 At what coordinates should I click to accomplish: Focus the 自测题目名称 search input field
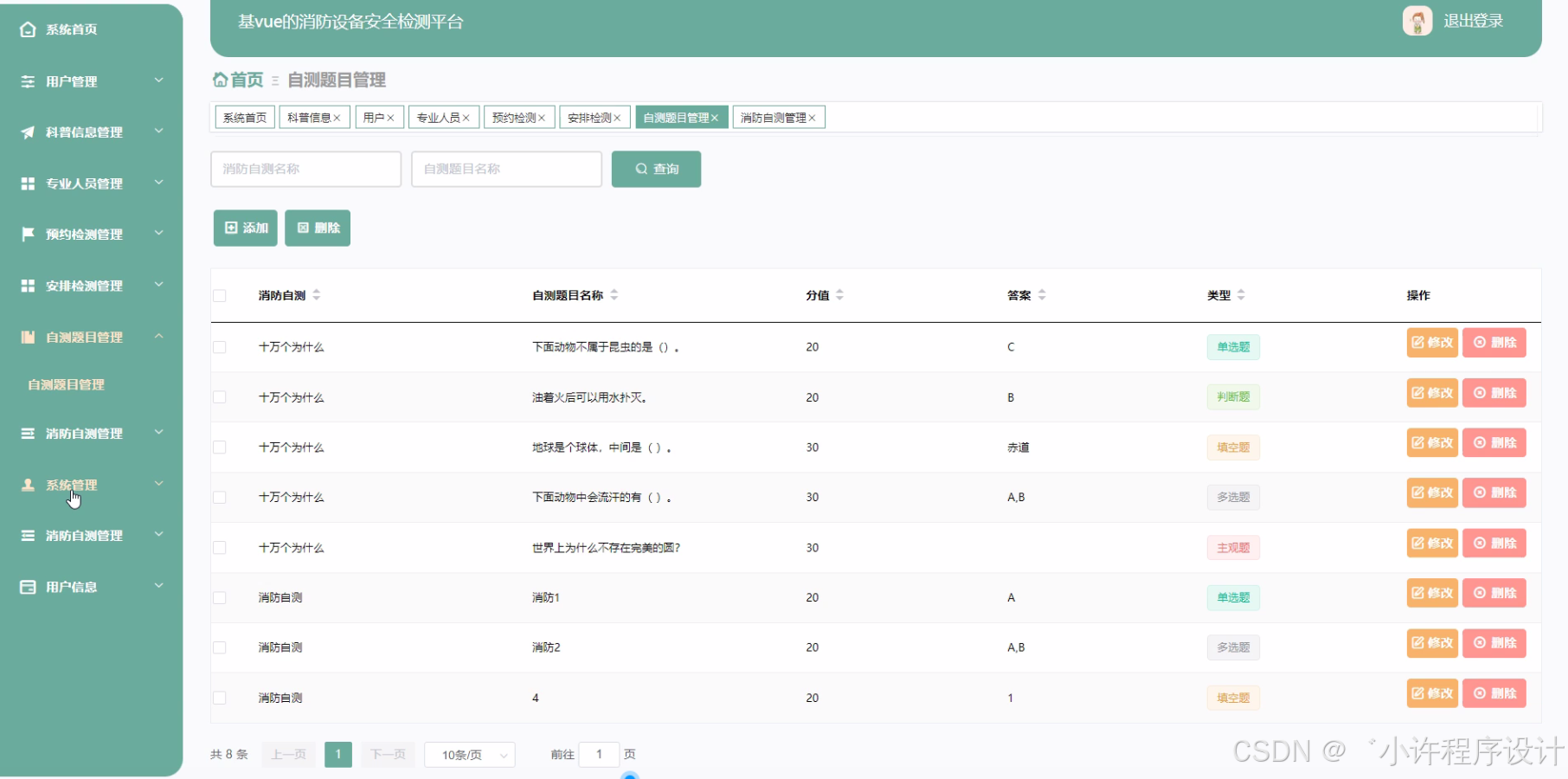point(506,169)
